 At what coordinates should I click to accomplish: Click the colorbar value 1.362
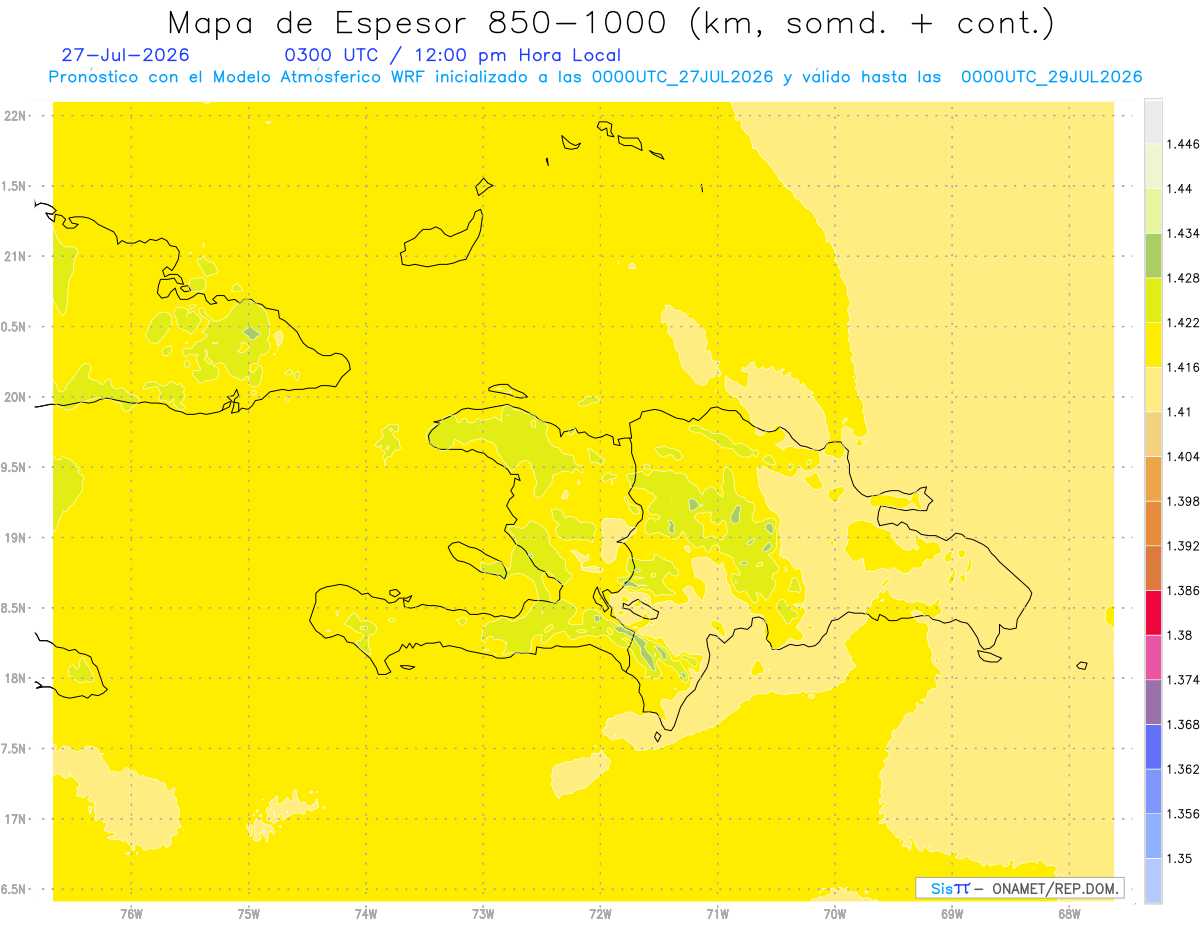click(x=1183, y=769)
